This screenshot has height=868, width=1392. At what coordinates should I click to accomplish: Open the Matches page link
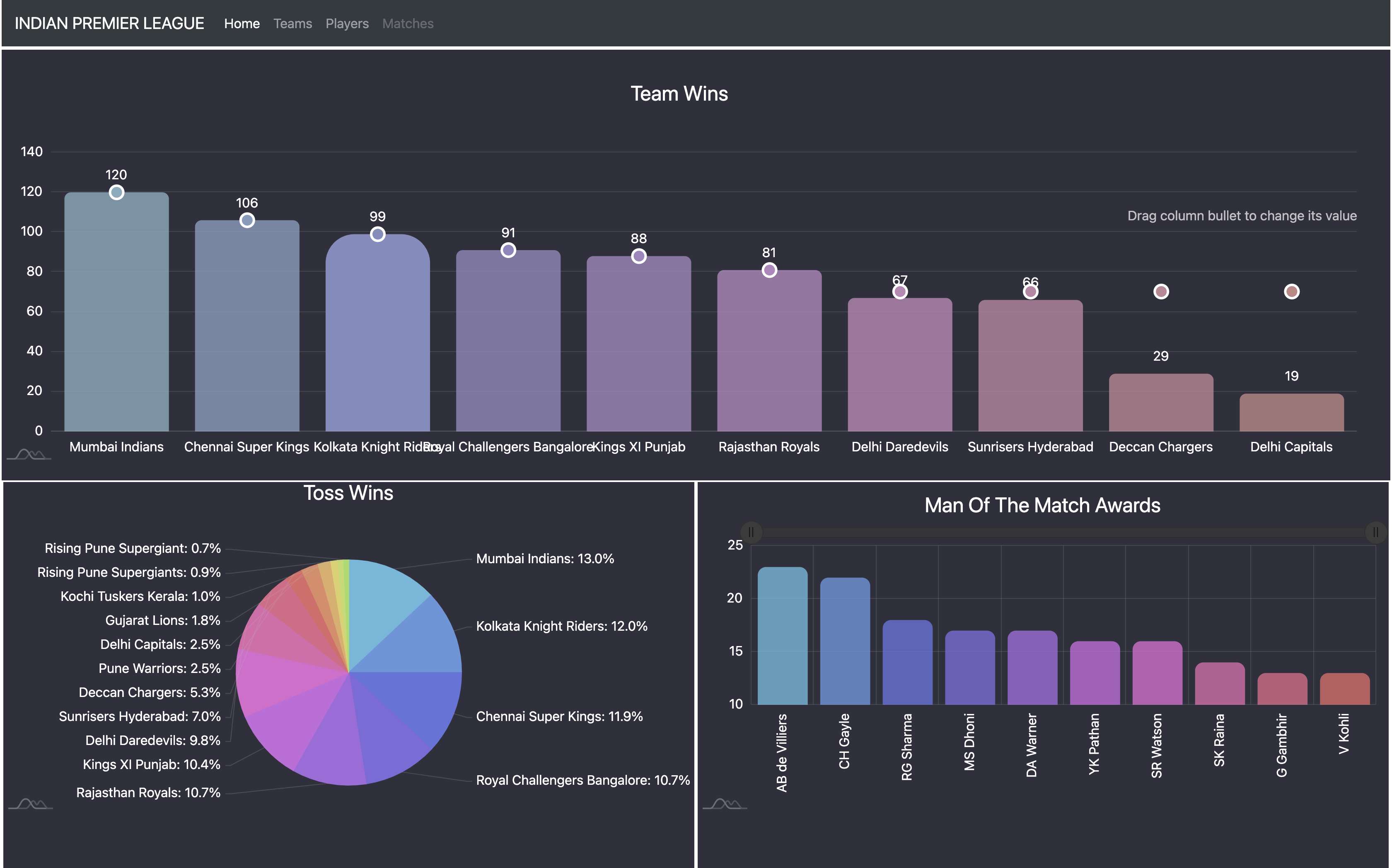click(408, 24)
